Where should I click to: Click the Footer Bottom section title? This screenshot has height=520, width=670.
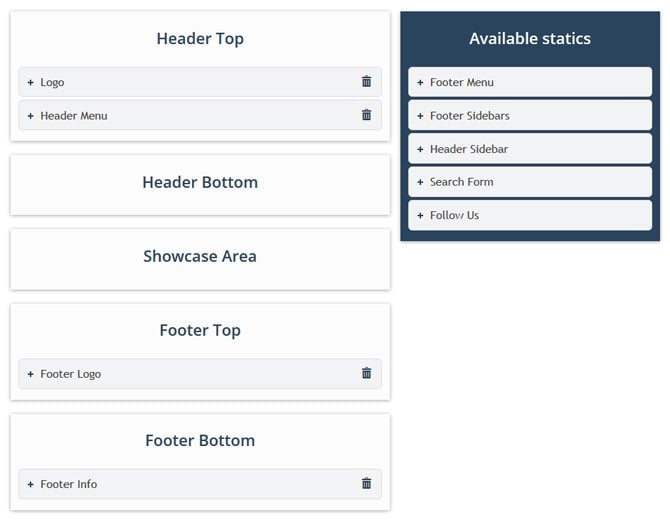[200, 440]
